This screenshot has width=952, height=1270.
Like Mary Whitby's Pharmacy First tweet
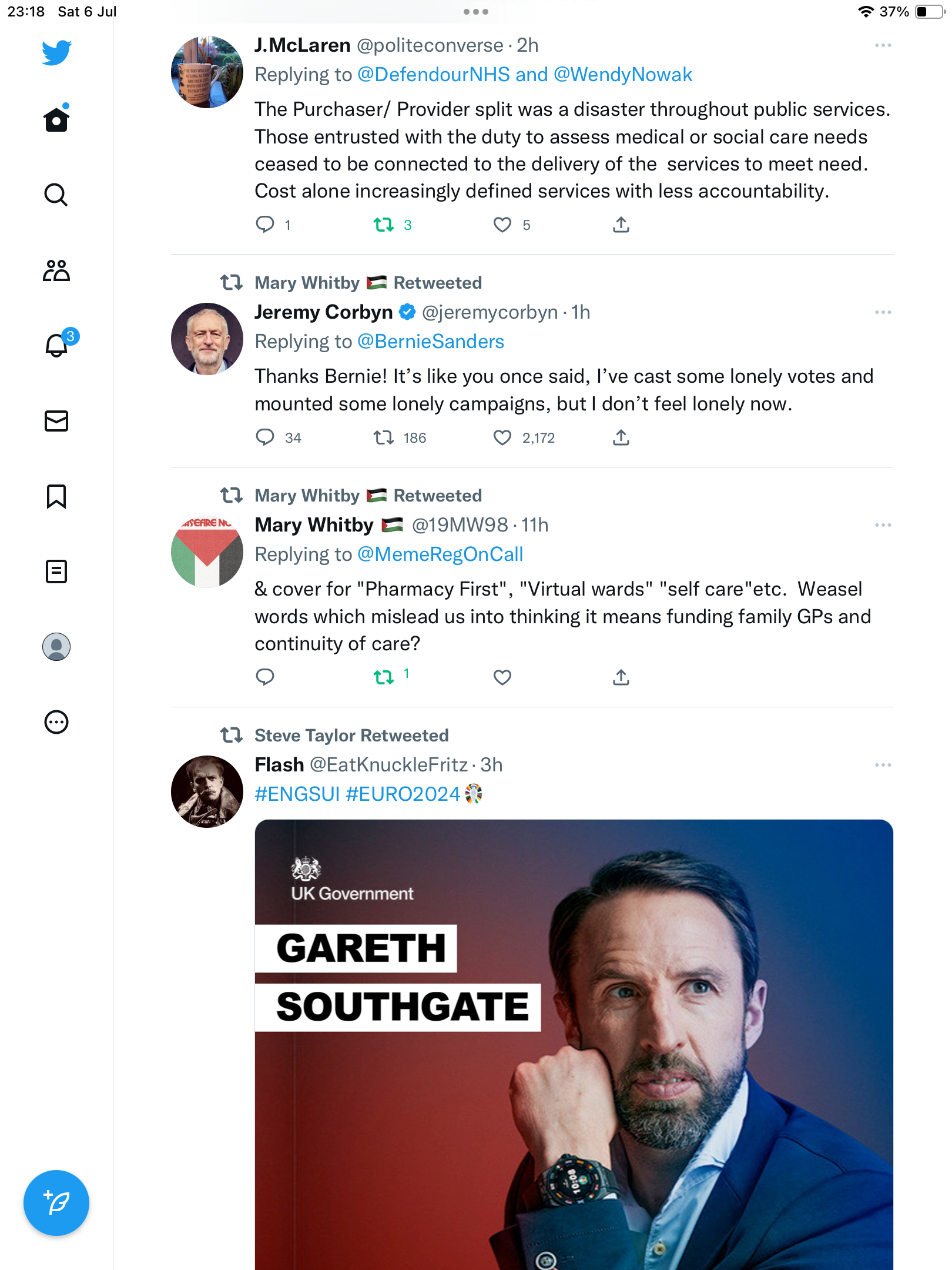(502, 677)
